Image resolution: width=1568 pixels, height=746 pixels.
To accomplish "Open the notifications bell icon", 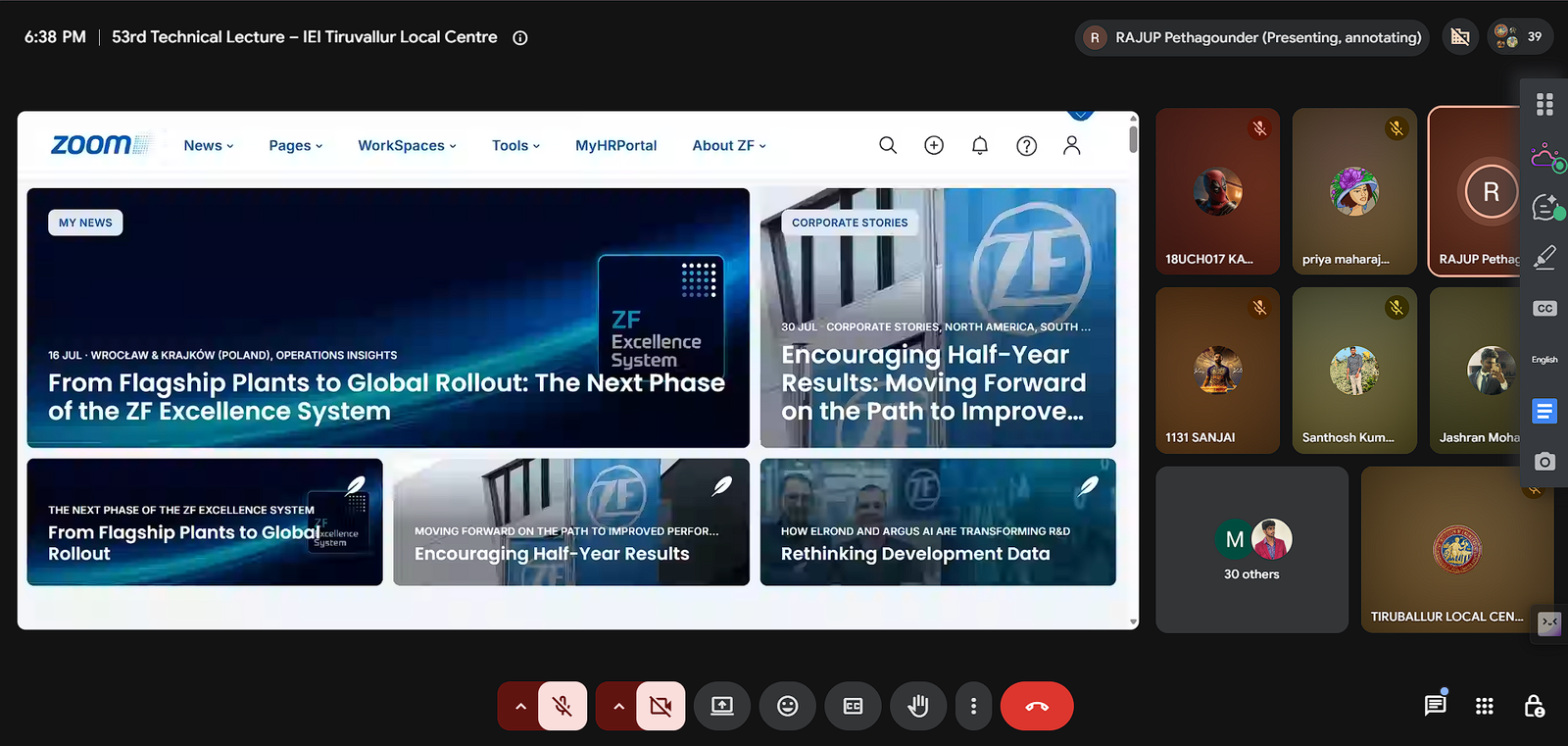I will pos(980,145).
